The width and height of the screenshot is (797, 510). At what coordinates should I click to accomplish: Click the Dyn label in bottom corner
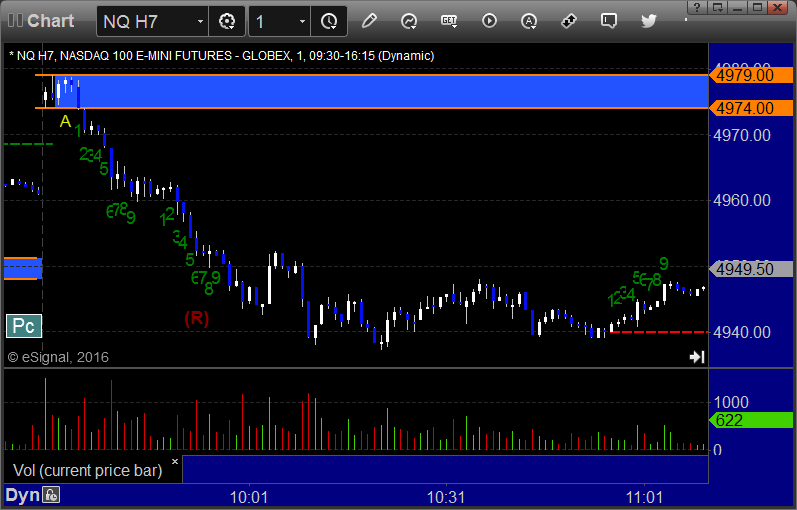(22, 495)
